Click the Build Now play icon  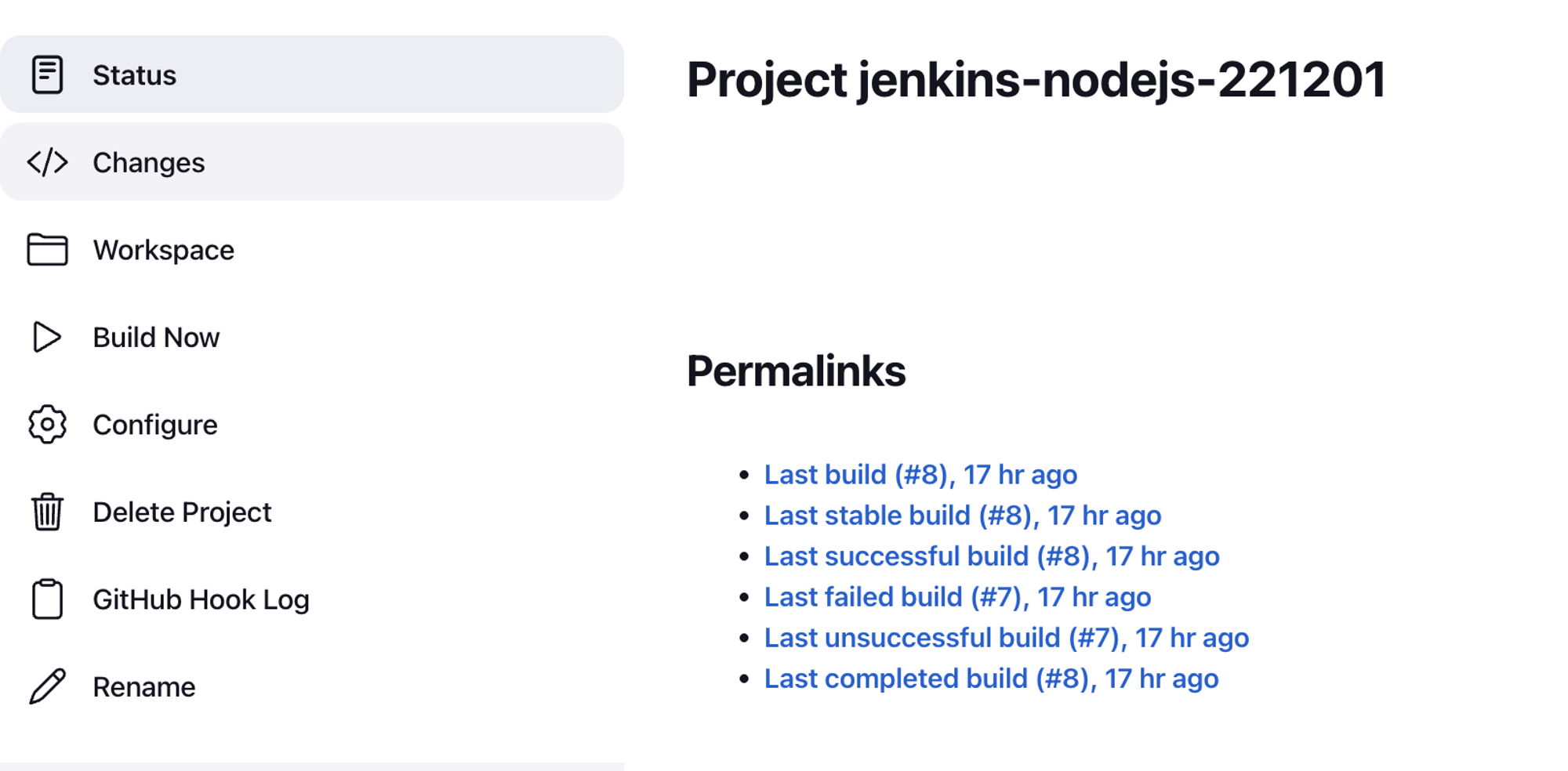click(x=47, y=337)
